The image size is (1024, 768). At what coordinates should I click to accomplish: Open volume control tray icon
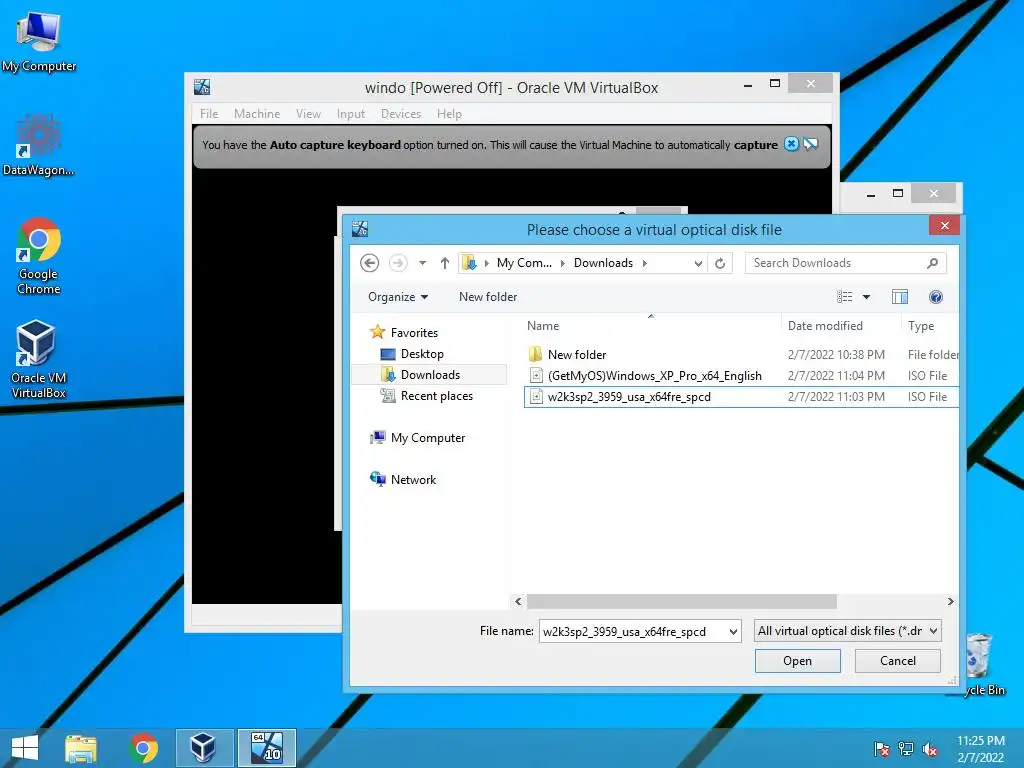[930, 749]
